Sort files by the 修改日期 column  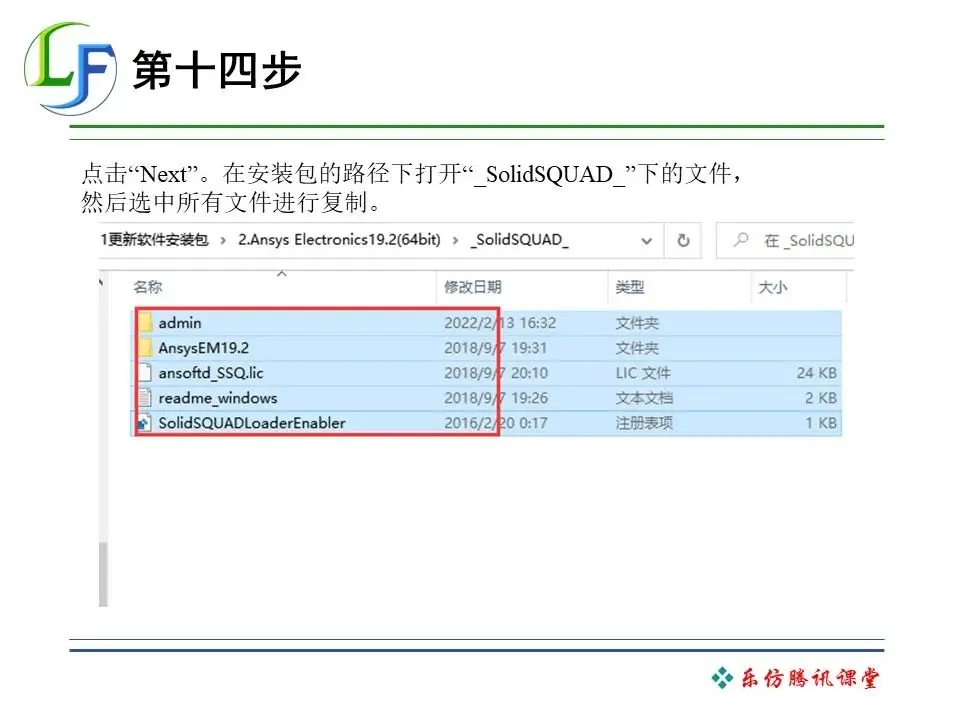point(473,287)
